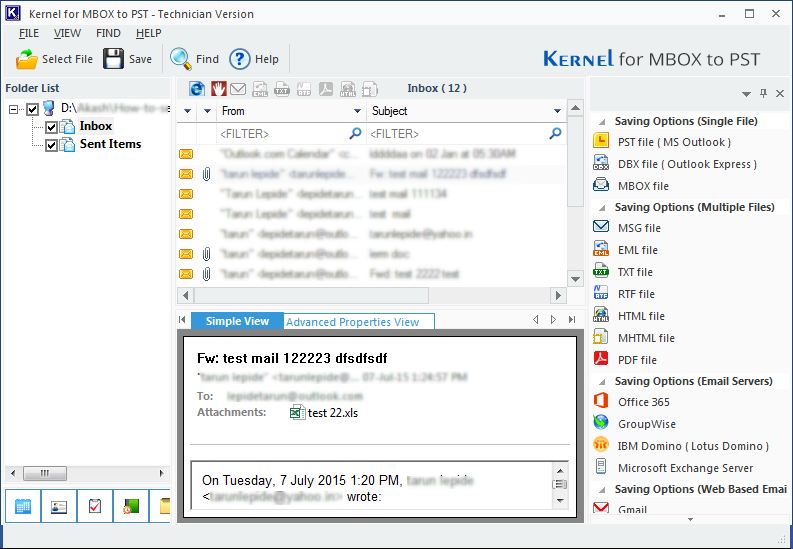Click the greyed EML export icon

(x=260, y=89)
